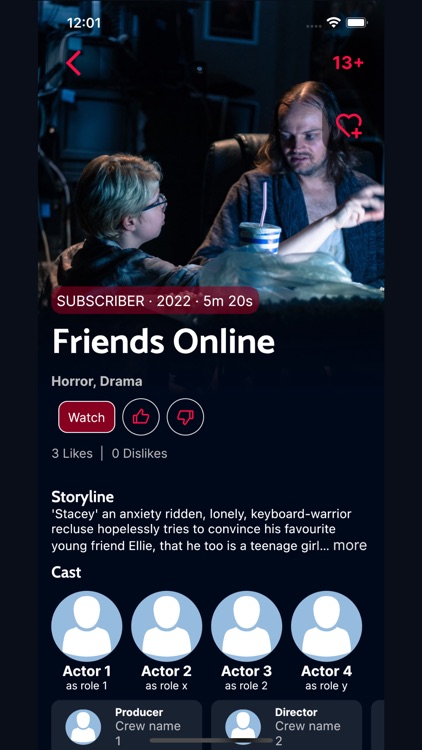Open Actor 3 profile avatar
Viewport: 422px width, 750px height.
[x=246, y=626]
